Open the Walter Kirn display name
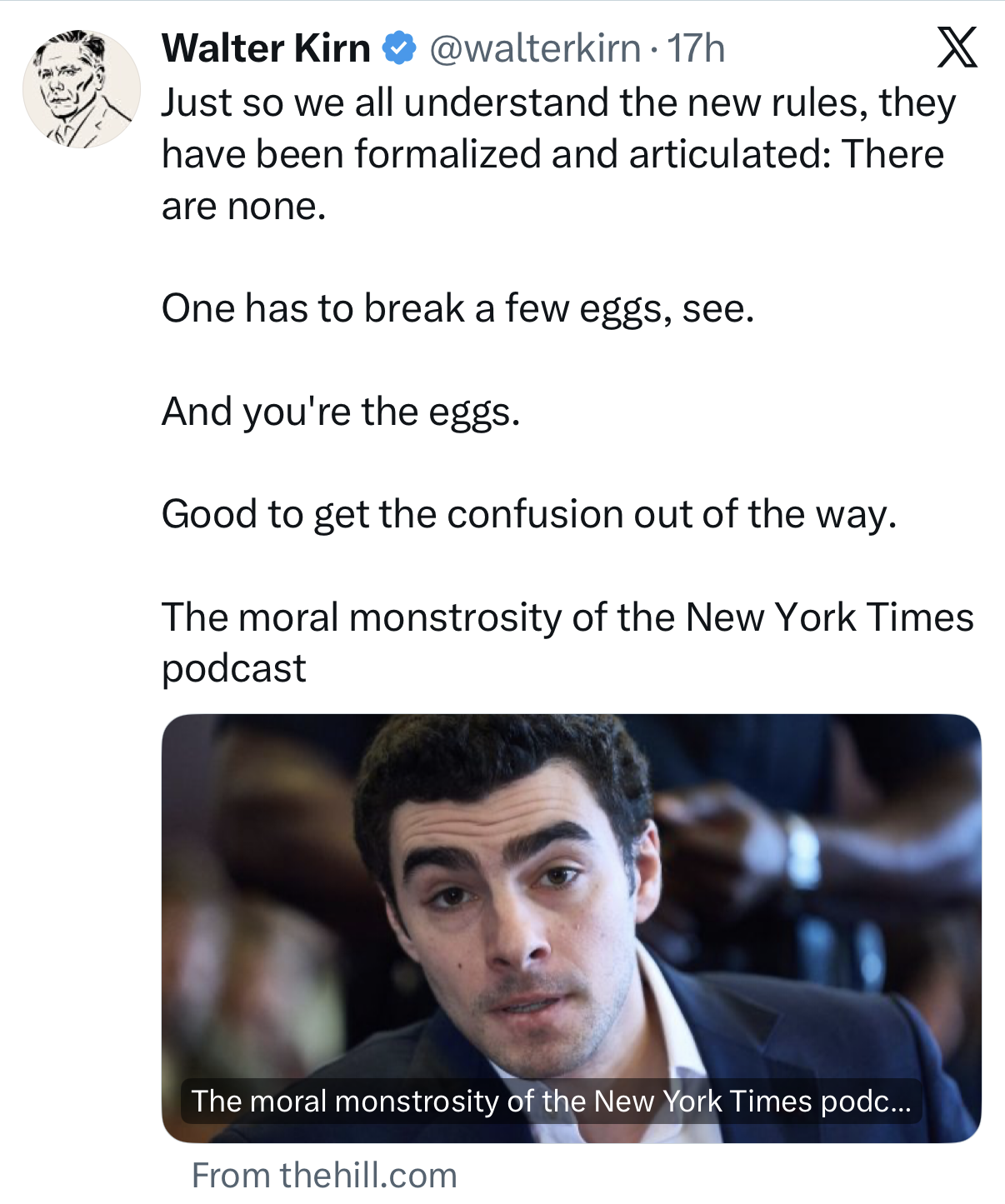1005x1204 pixels. (266, 48)
